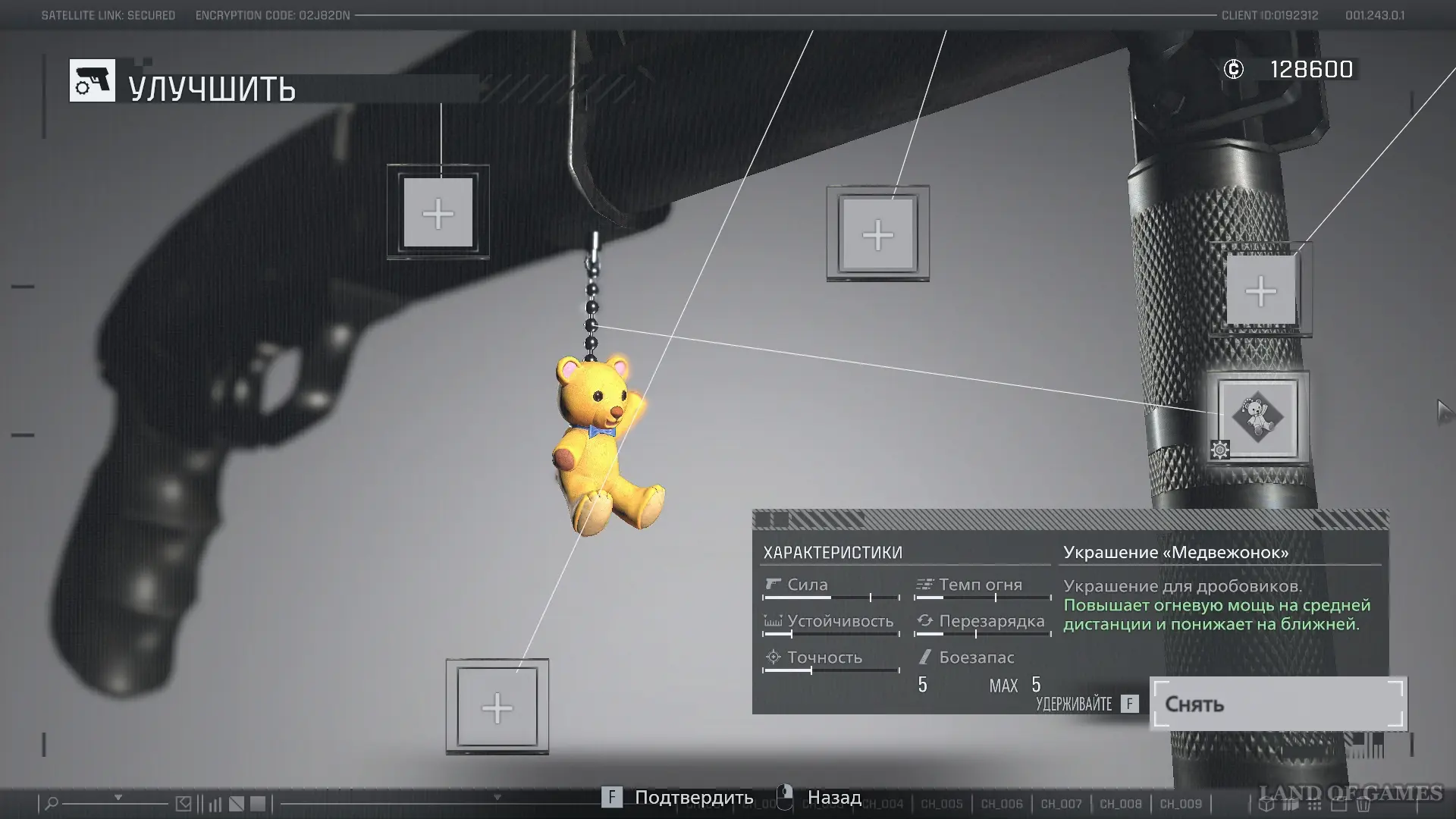Click the F key hint next to Удерживайте
Viewport: 1456px width, 819px height.
point(1129,704)
